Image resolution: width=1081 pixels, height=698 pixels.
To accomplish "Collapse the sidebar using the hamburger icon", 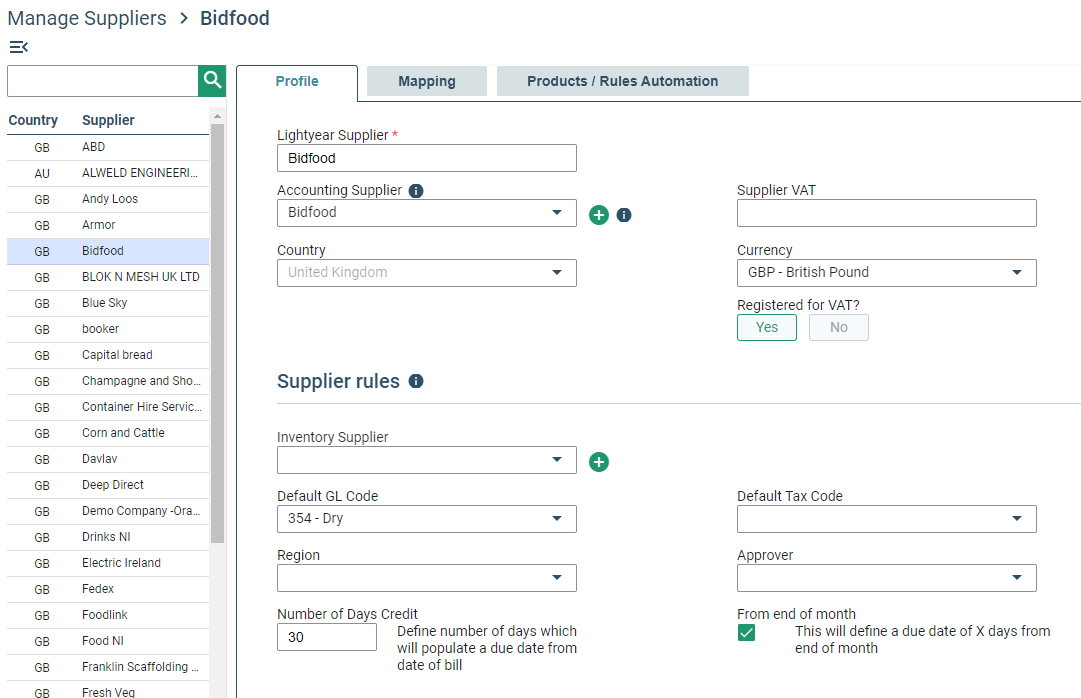I will tap(17, 46).
